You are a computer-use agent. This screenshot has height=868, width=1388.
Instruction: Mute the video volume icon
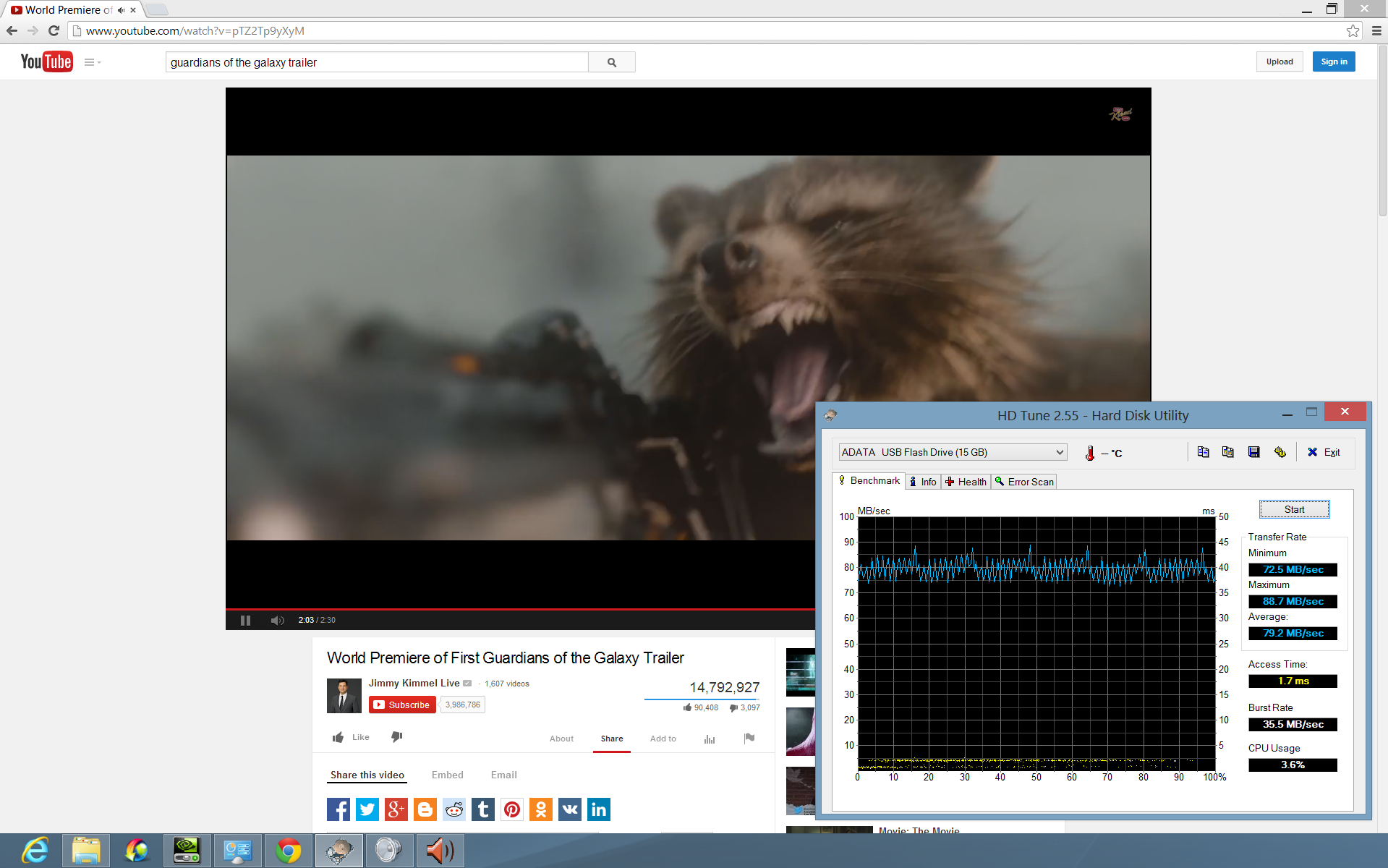[x=277, y=620]
